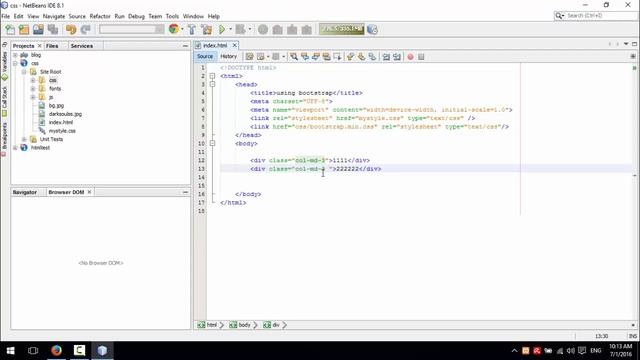Collapse the body tag code fold
The height and width of the screenshot is (360, 640).
click(x=212, y=143)
